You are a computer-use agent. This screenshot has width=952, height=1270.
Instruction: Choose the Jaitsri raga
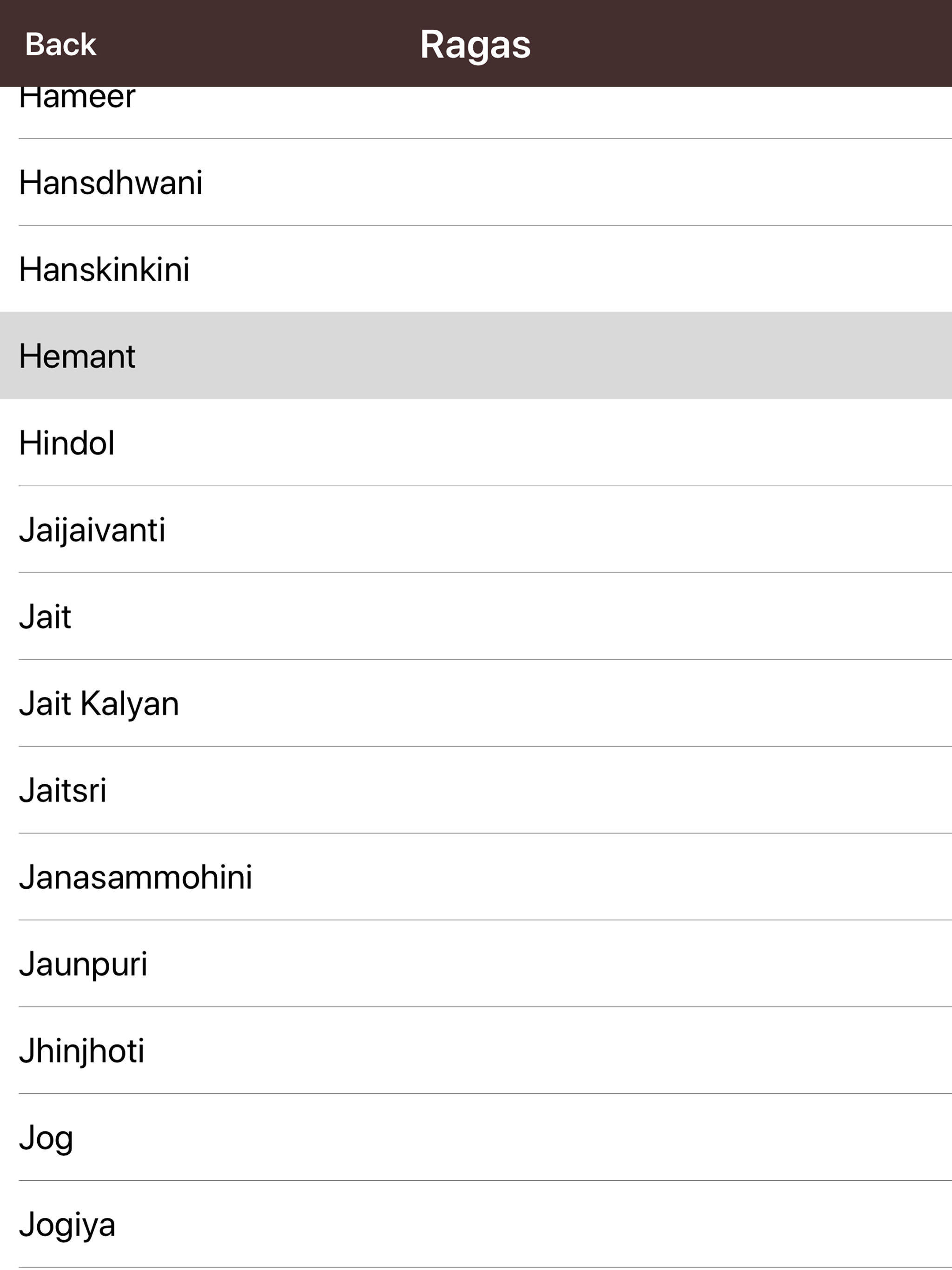click(63, 790)
